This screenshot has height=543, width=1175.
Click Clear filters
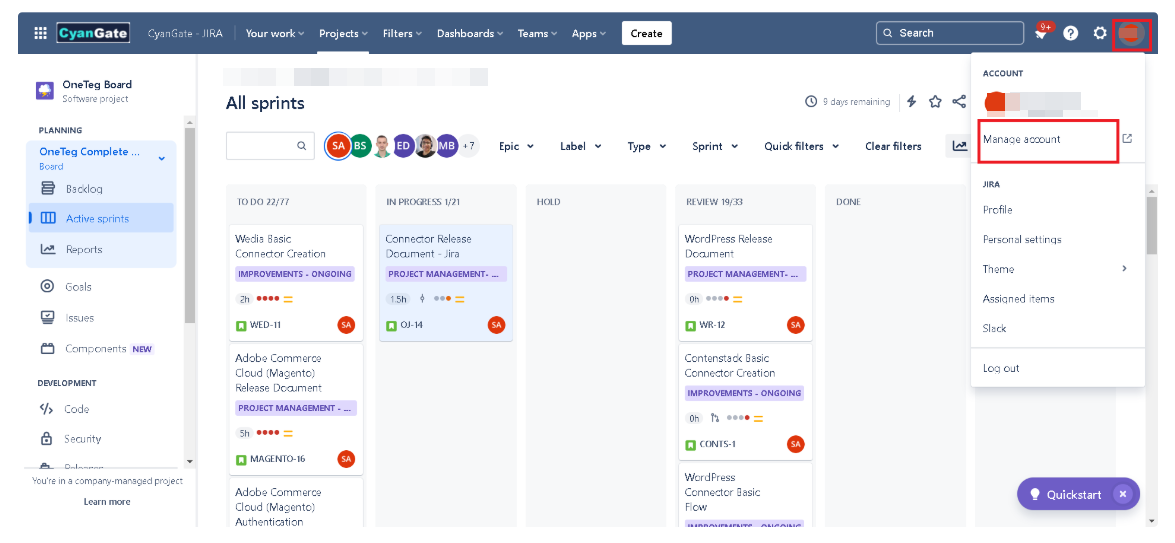[x=893, y=146]
